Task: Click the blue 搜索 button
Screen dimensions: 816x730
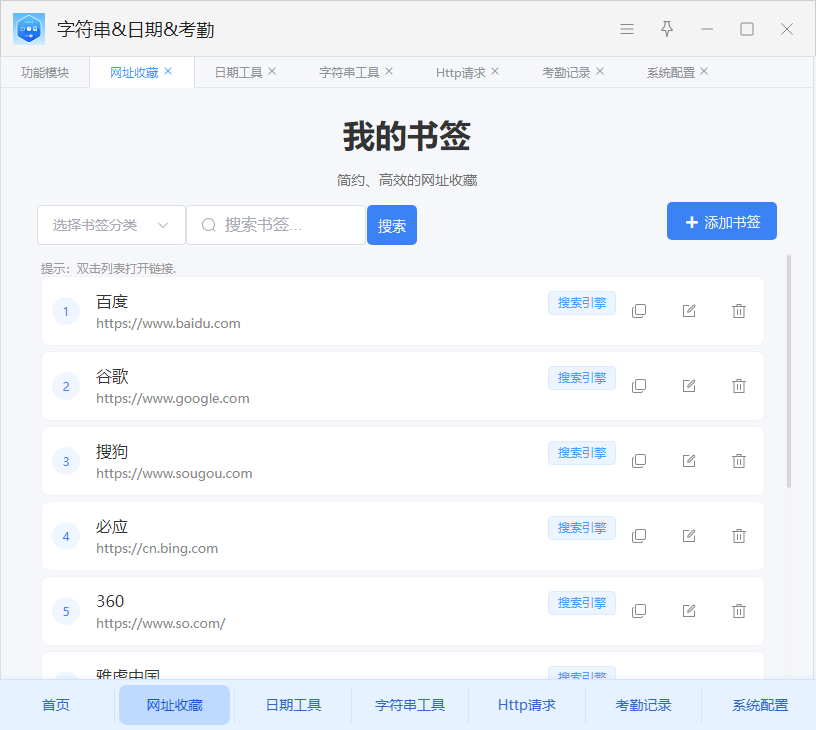Action: (x=392, y=225)
